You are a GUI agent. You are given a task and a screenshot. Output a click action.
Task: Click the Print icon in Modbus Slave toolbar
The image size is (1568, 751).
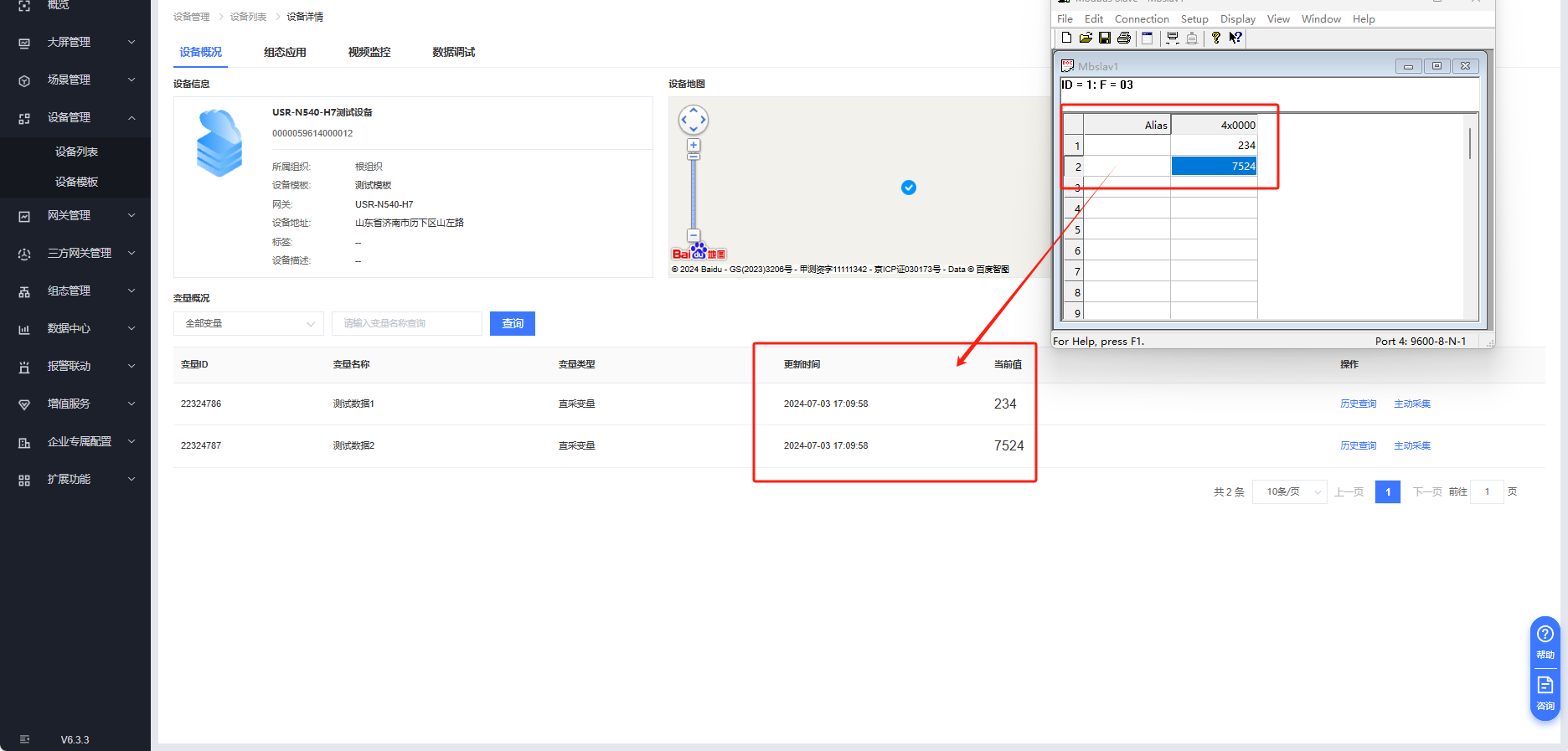point(1124,38)
